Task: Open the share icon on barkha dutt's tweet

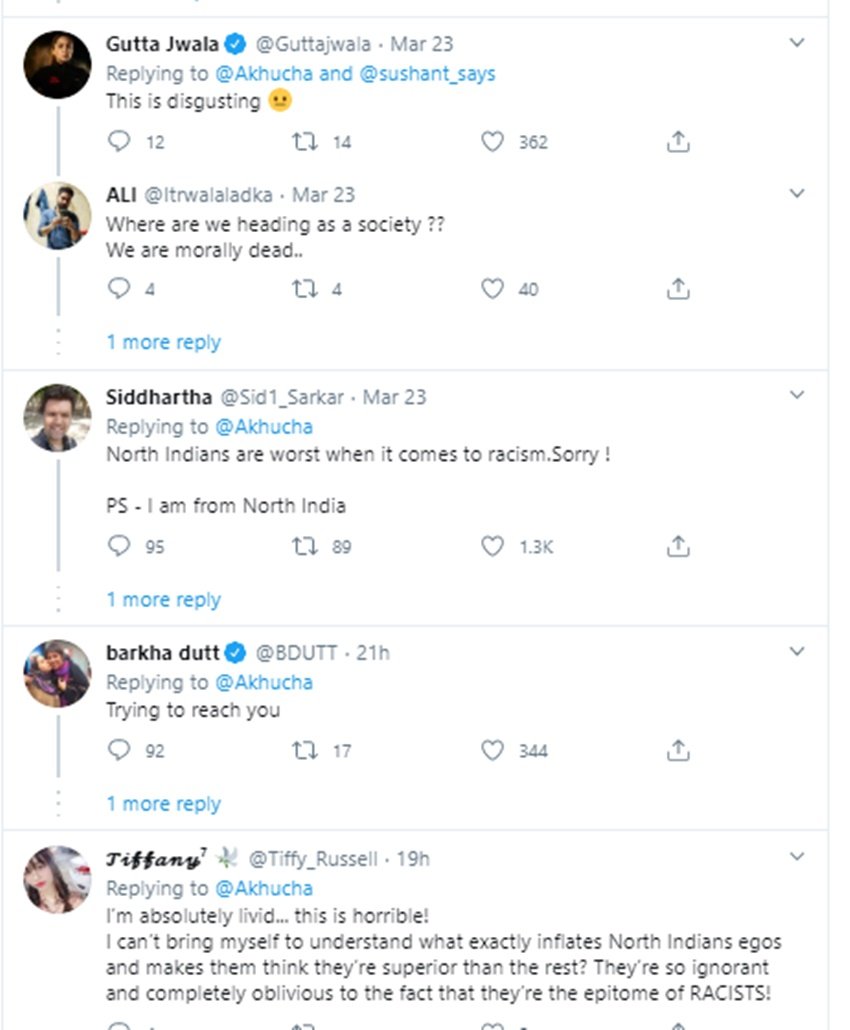Action: point(679,750)
